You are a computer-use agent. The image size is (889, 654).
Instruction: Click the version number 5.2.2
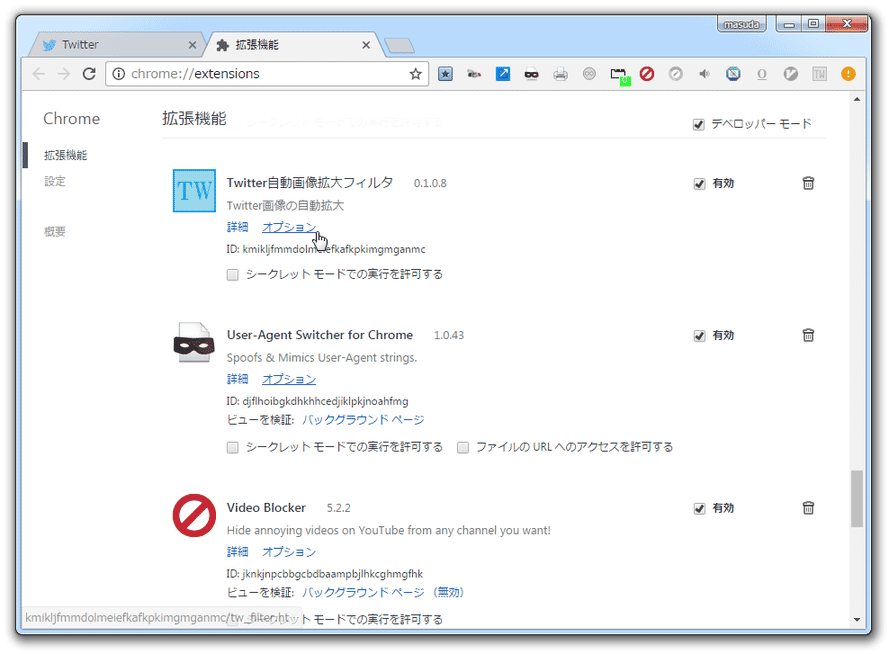coord(338,508)
